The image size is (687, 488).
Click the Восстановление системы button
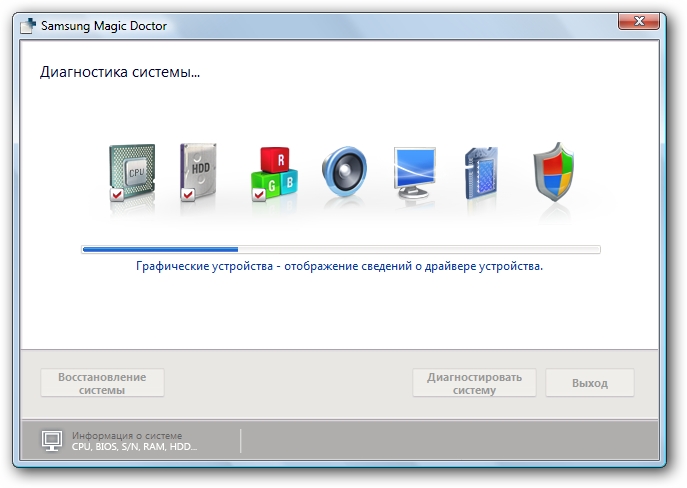(x=103, y=383)
